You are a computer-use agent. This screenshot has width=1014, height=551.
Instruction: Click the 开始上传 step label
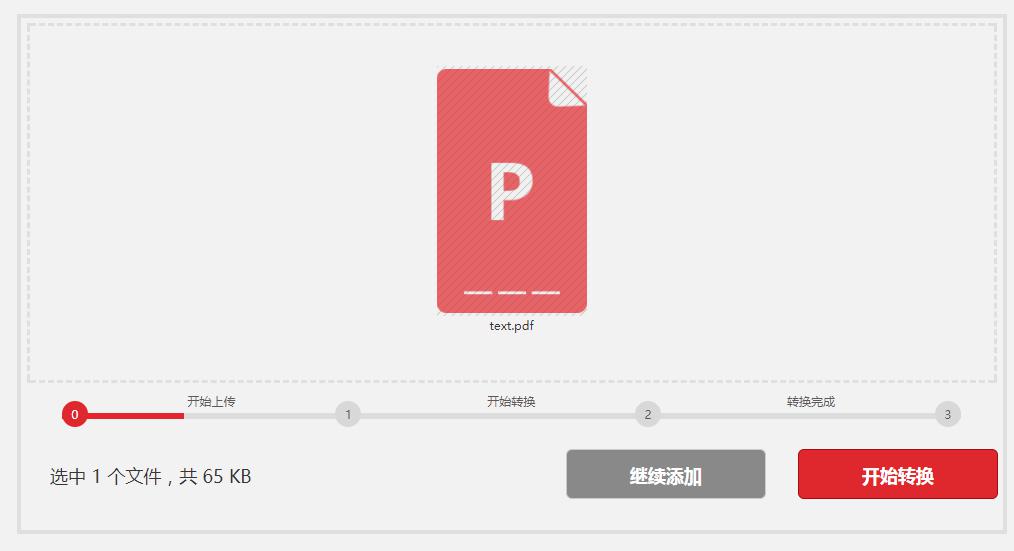click(x=211, y=402)
